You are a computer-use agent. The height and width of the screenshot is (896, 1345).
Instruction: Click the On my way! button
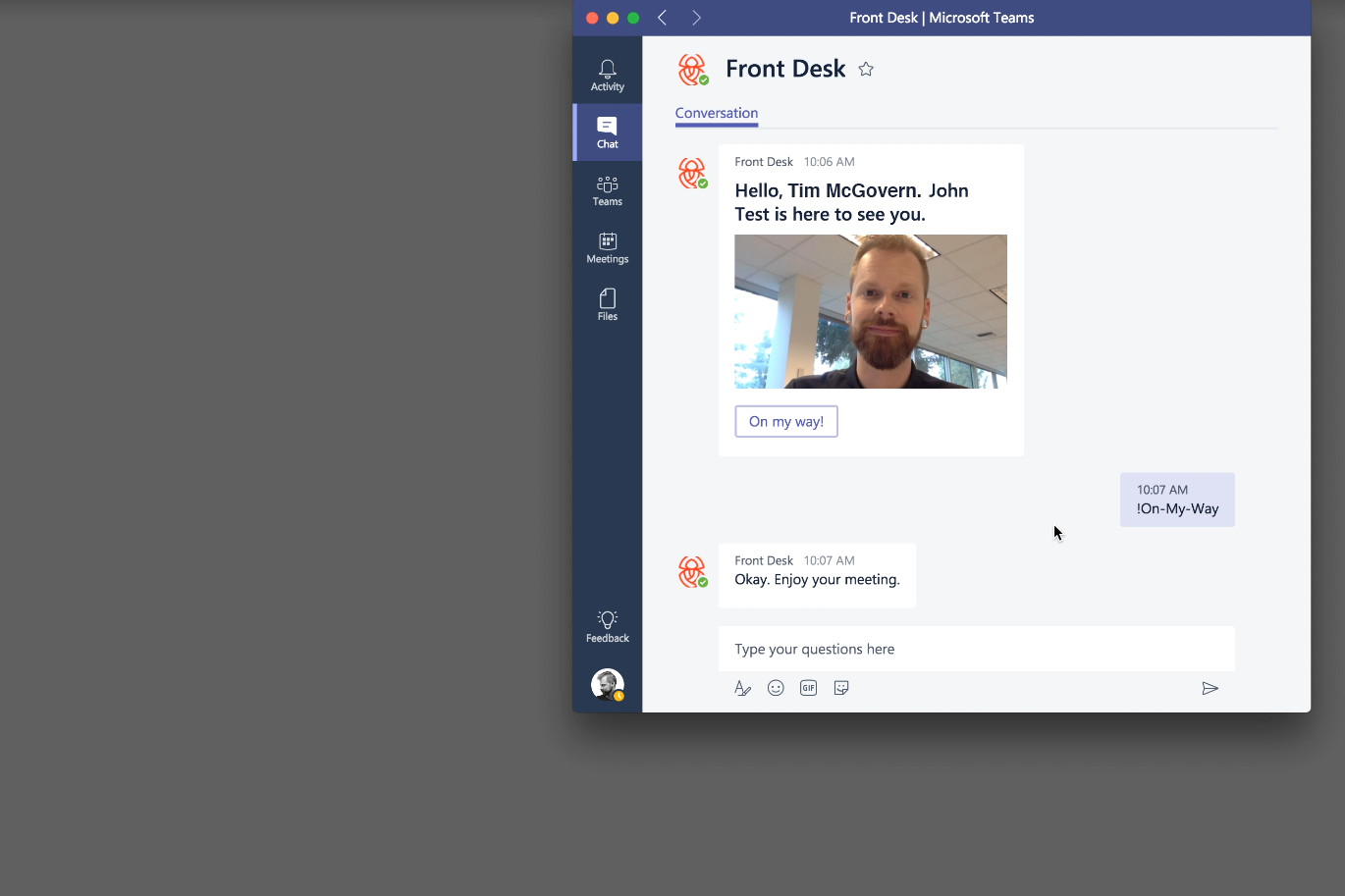coord(786,421)
